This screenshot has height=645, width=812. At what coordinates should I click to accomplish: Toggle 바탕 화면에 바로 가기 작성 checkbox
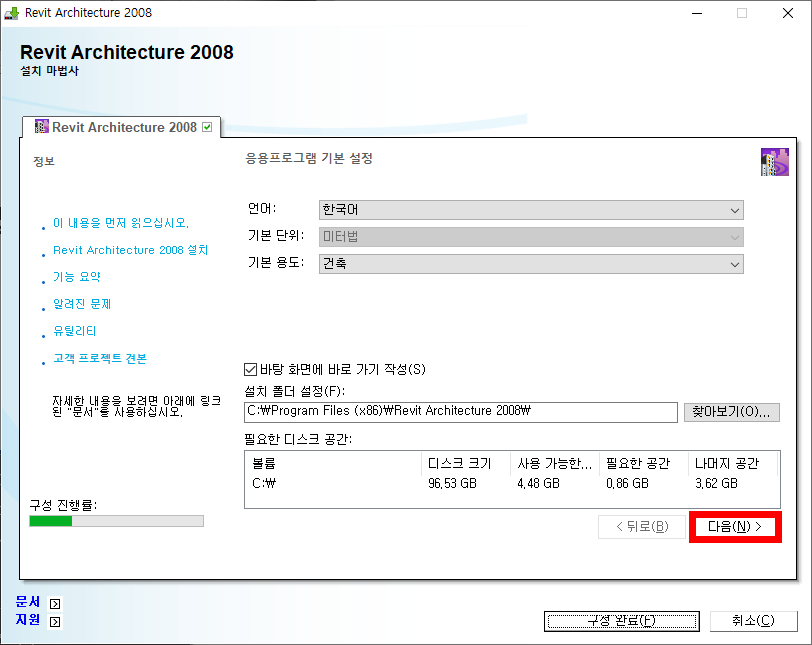tap(250, 370)
